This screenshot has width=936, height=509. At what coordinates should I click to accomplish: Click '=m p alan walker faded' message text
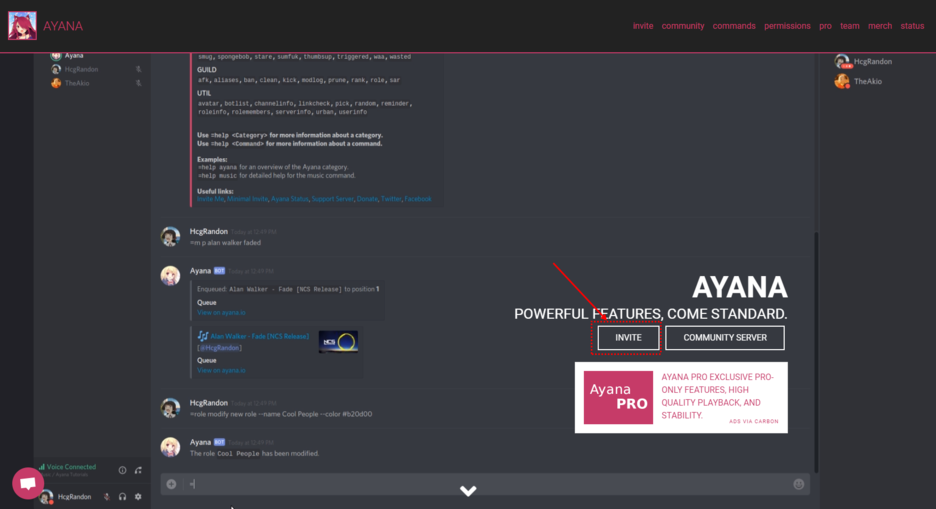[225, 243]
